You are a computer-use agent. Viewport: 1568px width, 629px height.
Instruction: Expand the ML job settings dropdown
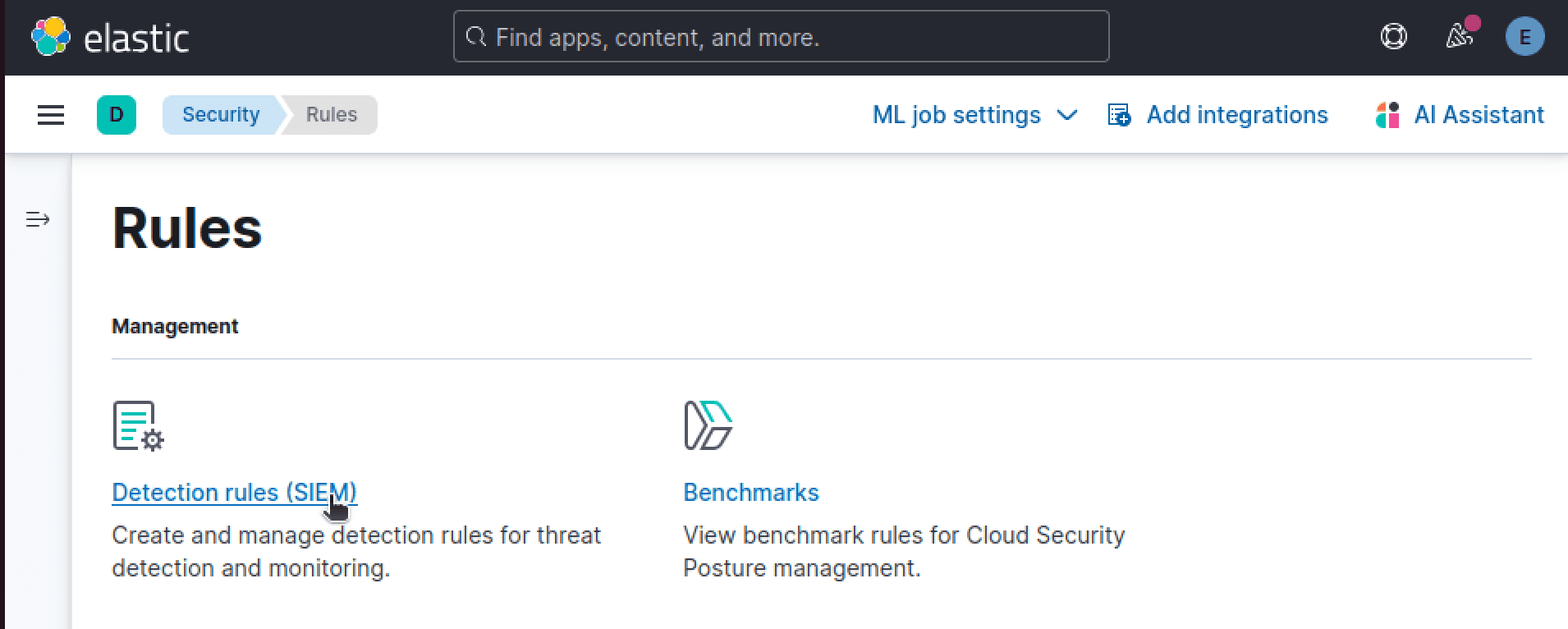(x=974, y=115)
